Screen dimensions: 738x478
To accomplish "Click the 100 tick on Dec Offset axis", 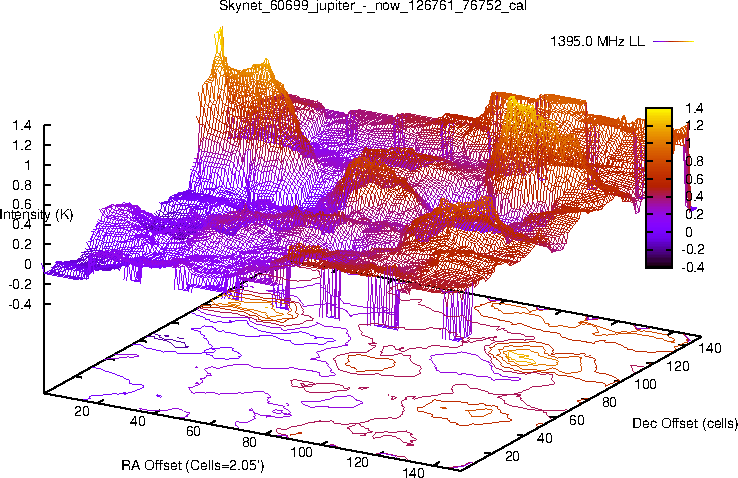I will click(645, 384).
